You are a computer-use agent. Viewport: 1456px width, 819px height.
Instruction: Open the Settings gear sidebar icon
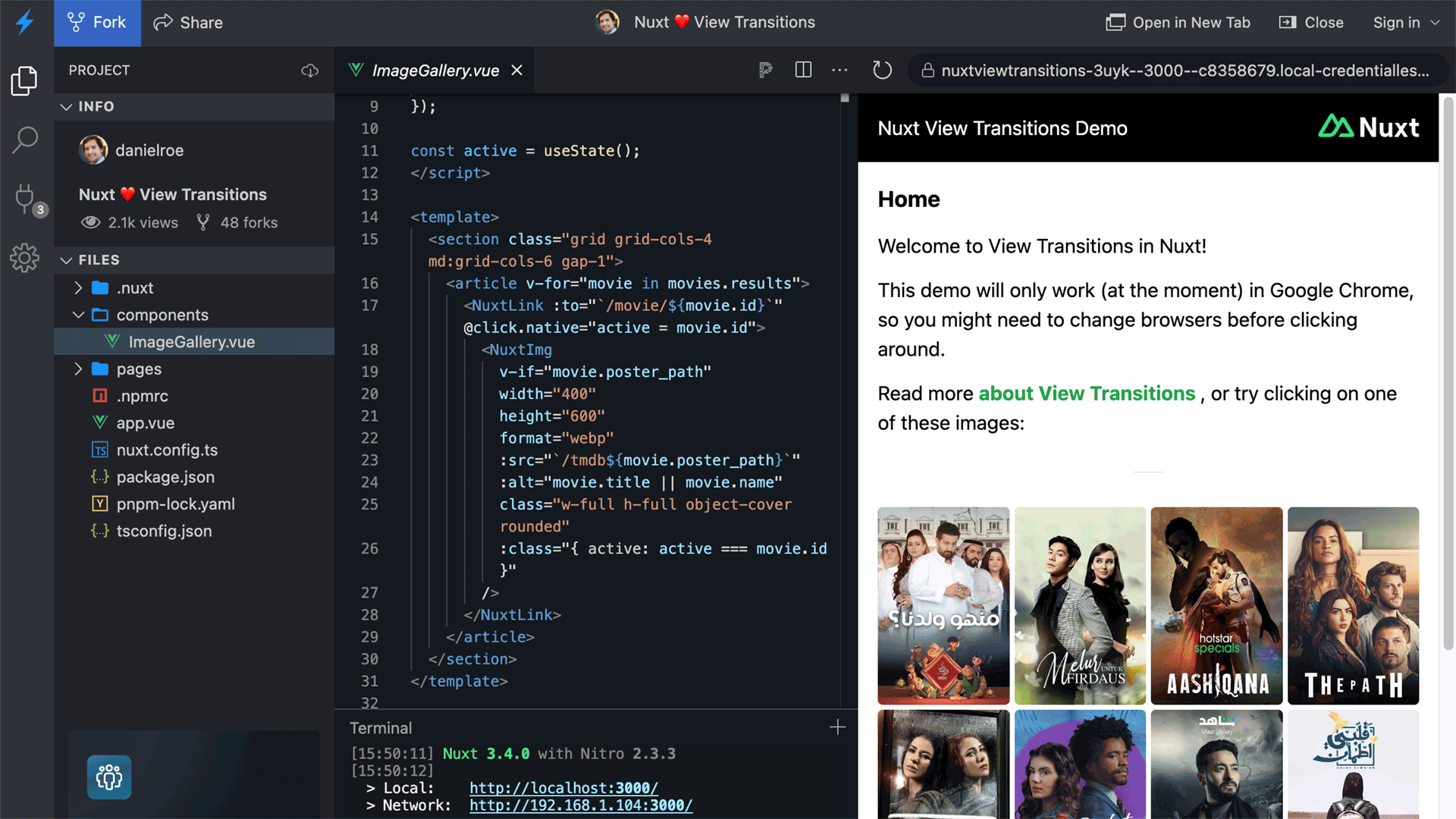24,258
